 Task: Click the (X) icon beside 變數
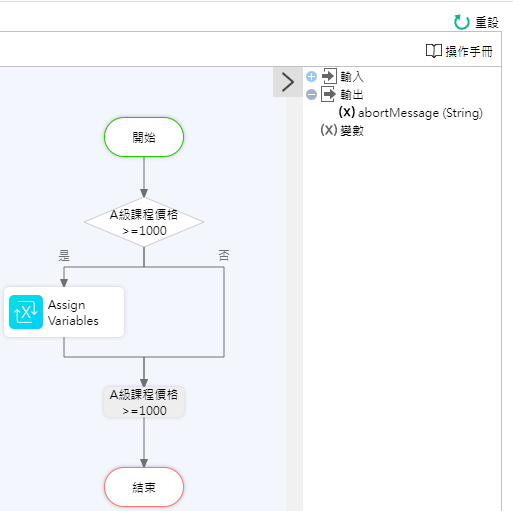329,130
